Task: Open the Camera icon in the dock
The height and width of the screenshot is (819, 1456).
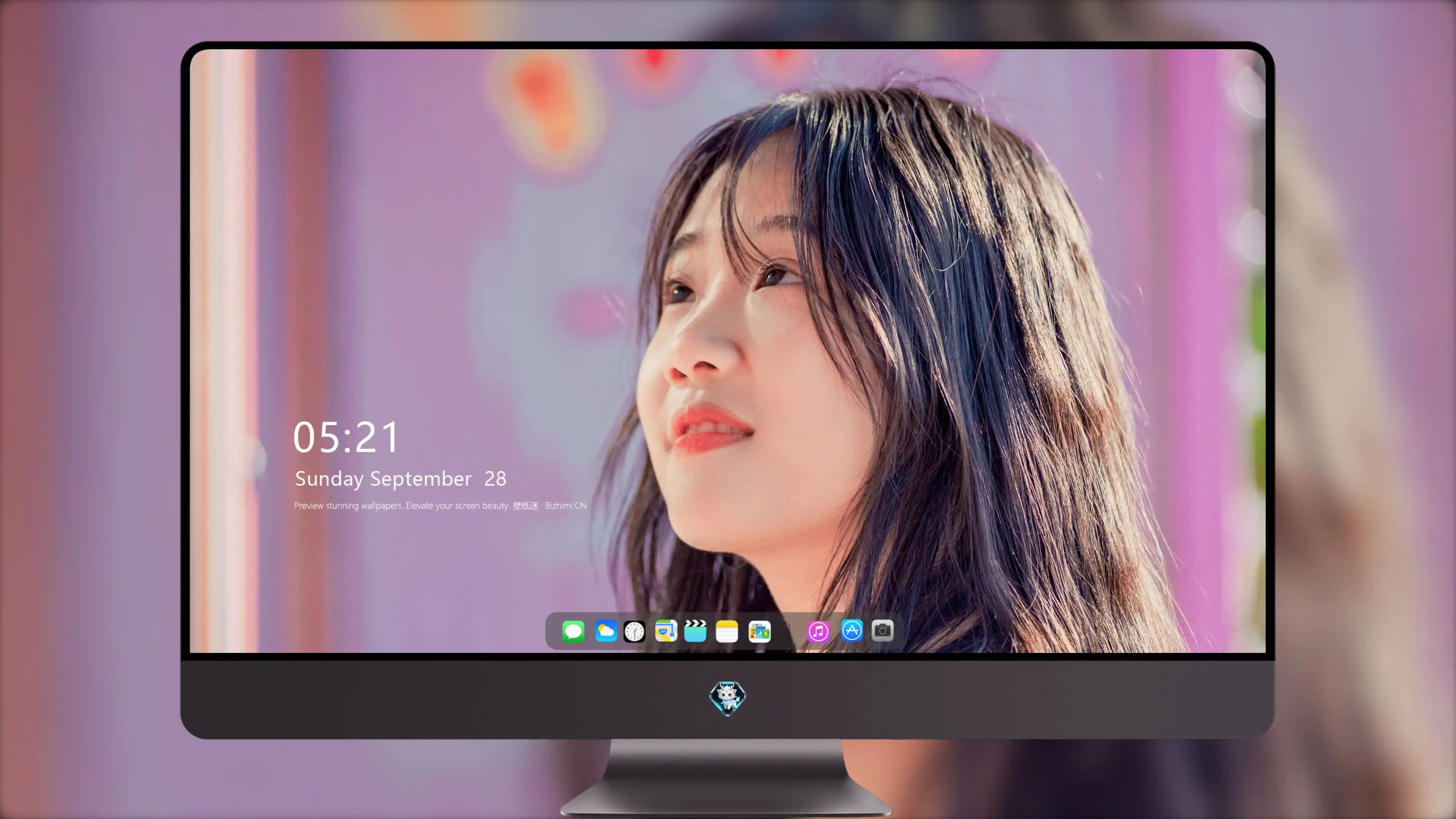Action: [x=882, y=630]
